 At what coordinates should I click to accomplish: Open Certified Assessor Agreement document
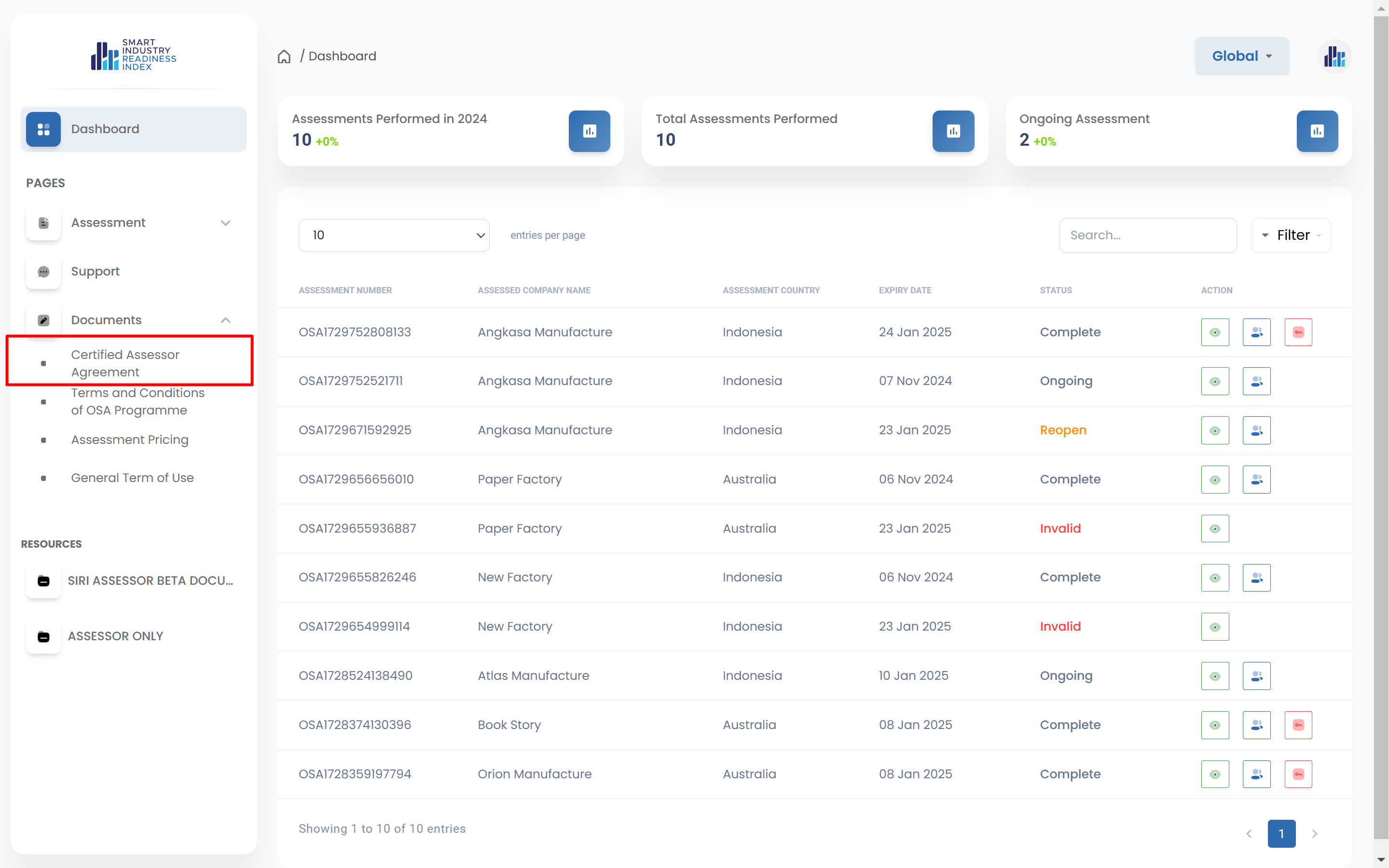125,363
